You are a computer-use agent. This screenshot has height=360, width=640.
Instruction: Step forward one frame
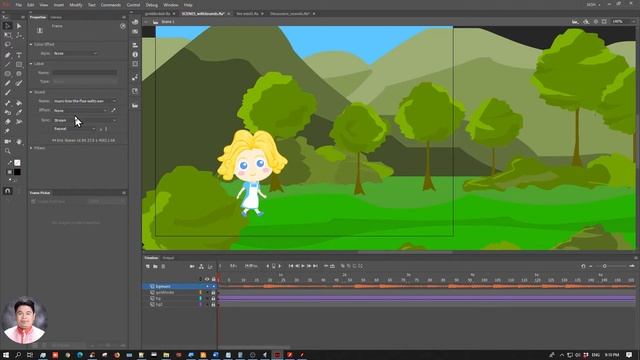(309, 266)
